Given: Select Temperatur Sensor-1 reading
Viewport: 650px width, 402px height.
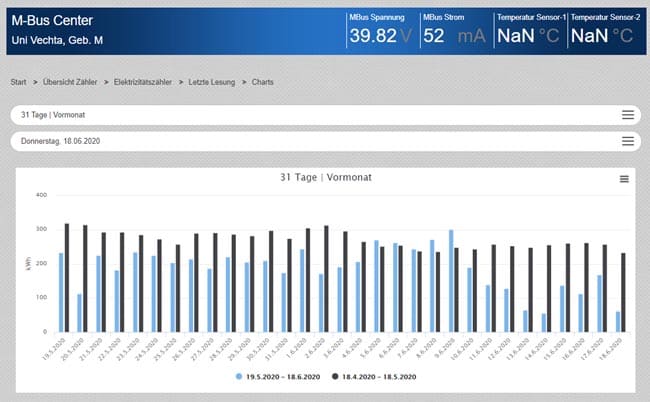Looking at the screenshot, I should point(530,35).
